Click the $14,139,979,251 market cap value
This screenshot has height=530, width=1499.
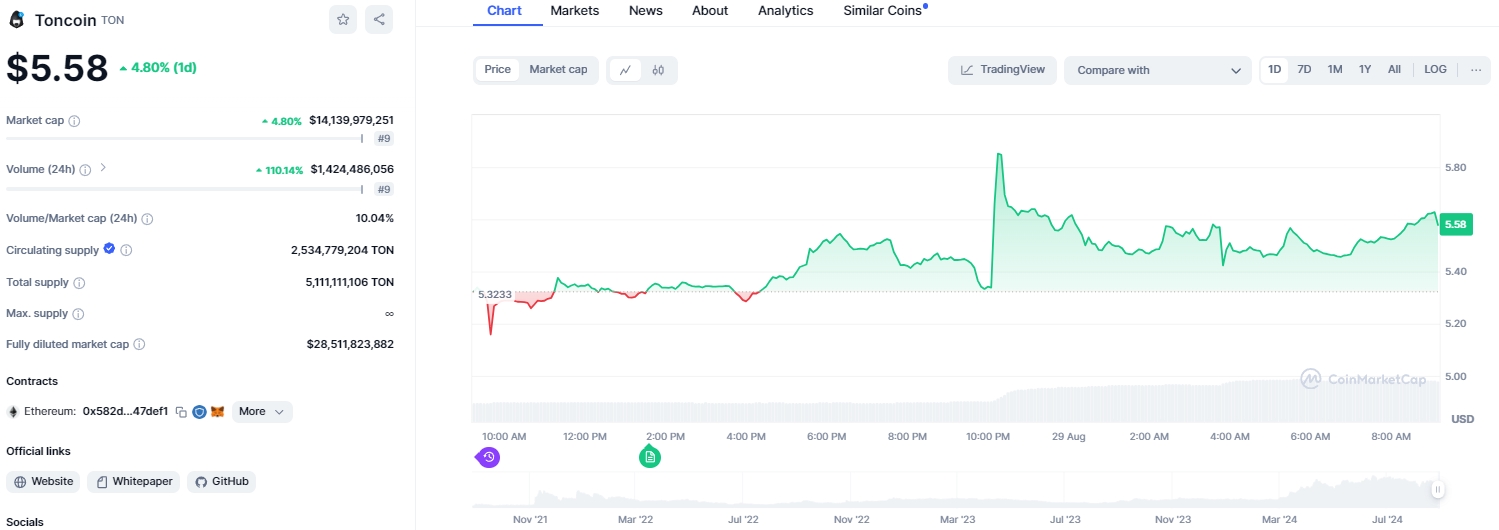pos(351,120)
